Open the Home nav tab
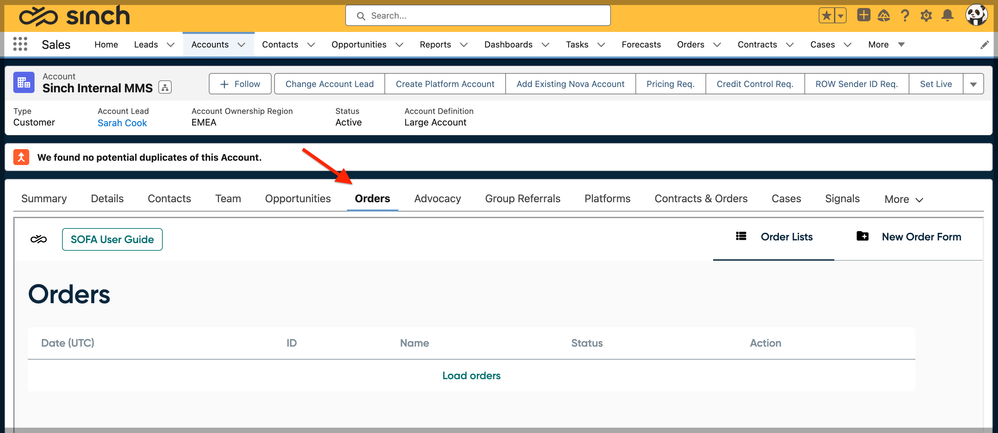Image resolution: width=998 pixels, height=433 pixels. 106,45
